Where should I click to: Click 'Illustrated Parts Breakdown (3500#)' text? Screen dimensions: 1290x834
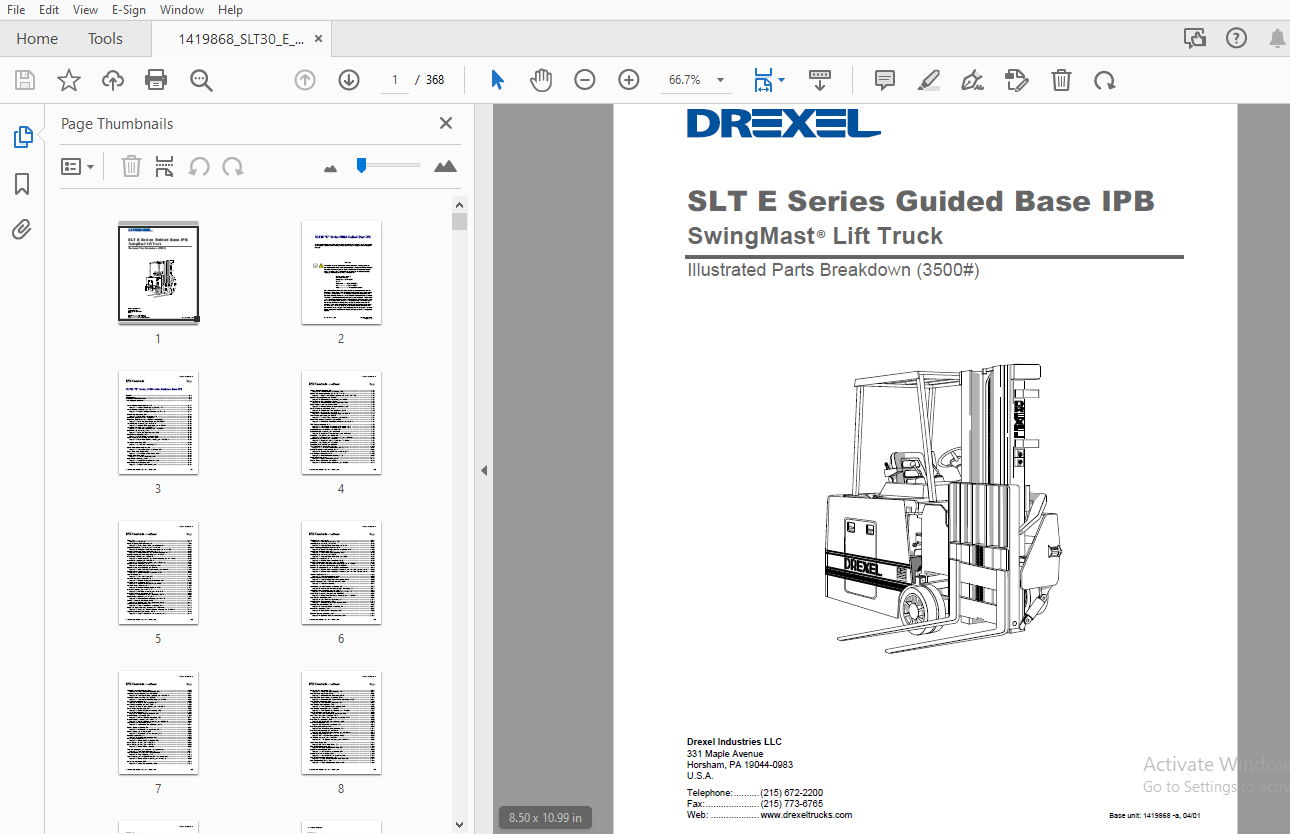click(x=833, y=270)
